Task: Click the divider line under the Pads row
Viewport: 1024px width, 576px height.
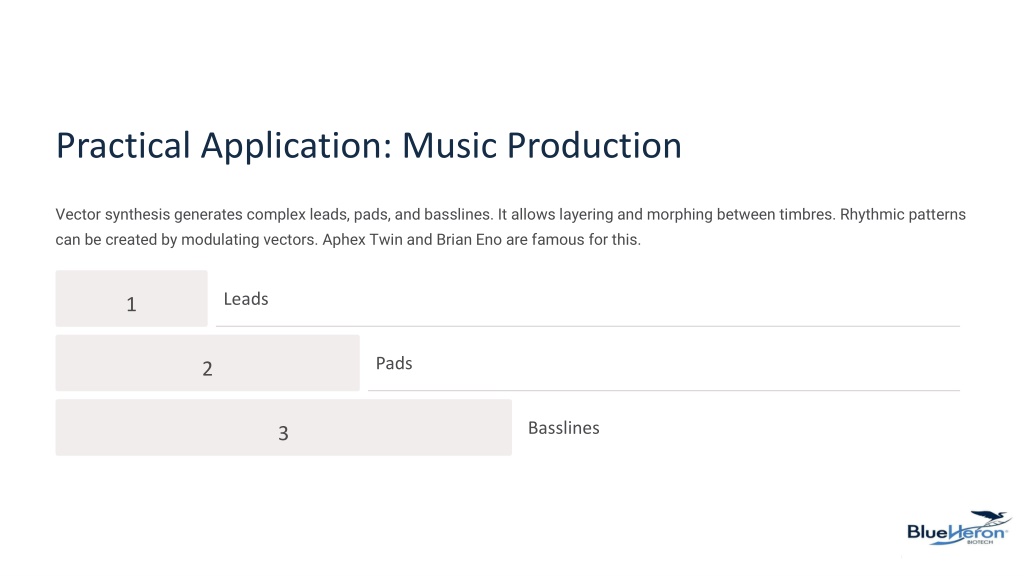Action: point(664,391)
